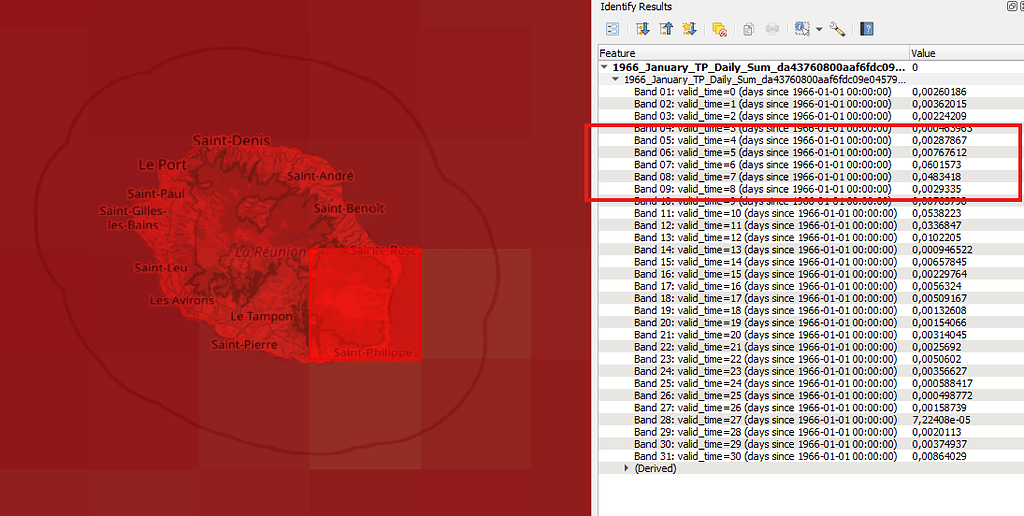Screen dimensions: 1024x516
Task: Open Identify Settings wrench icon
Action: 837,29
